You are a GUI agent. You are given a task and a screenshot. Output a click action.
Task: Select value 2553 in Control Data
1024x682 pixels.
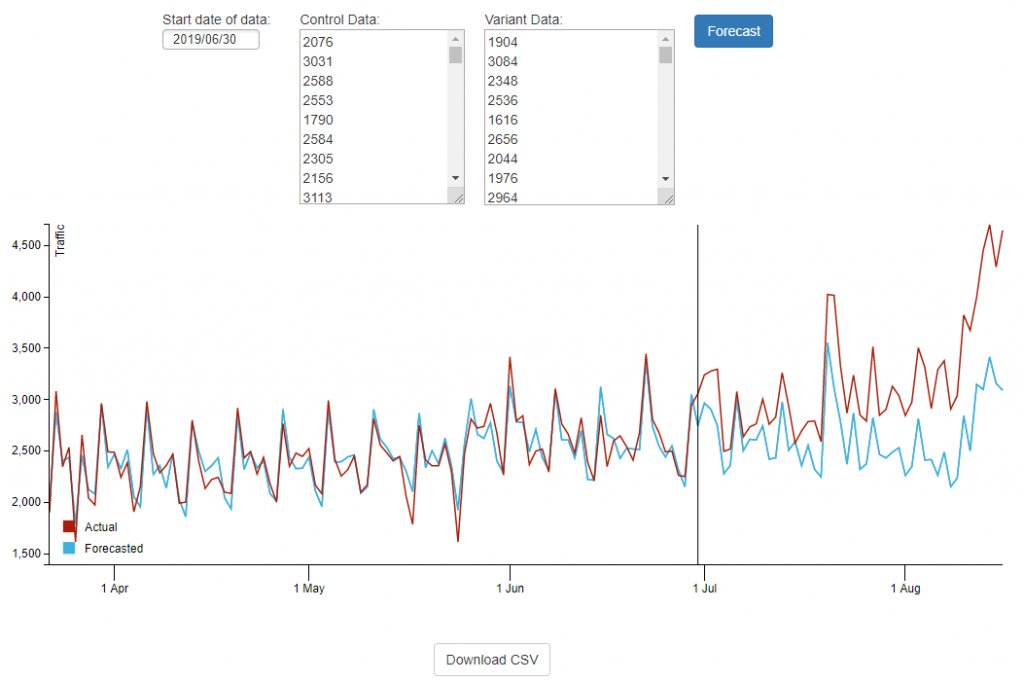click(318, 101)
